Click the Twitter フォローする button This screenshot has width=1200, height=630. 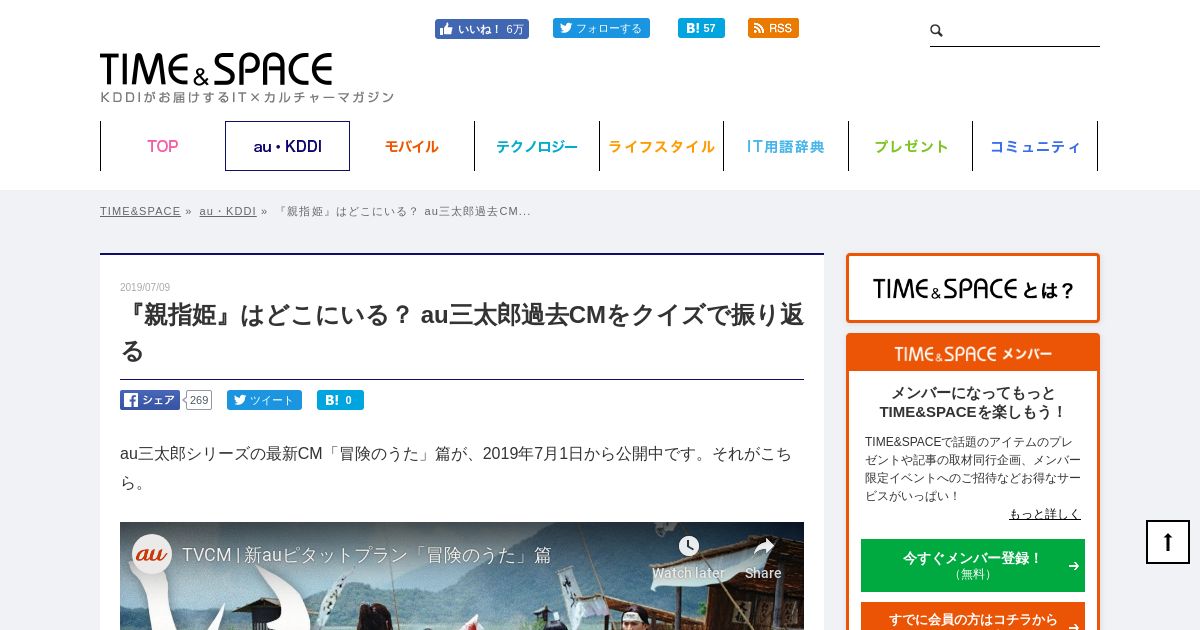[601, 28]
